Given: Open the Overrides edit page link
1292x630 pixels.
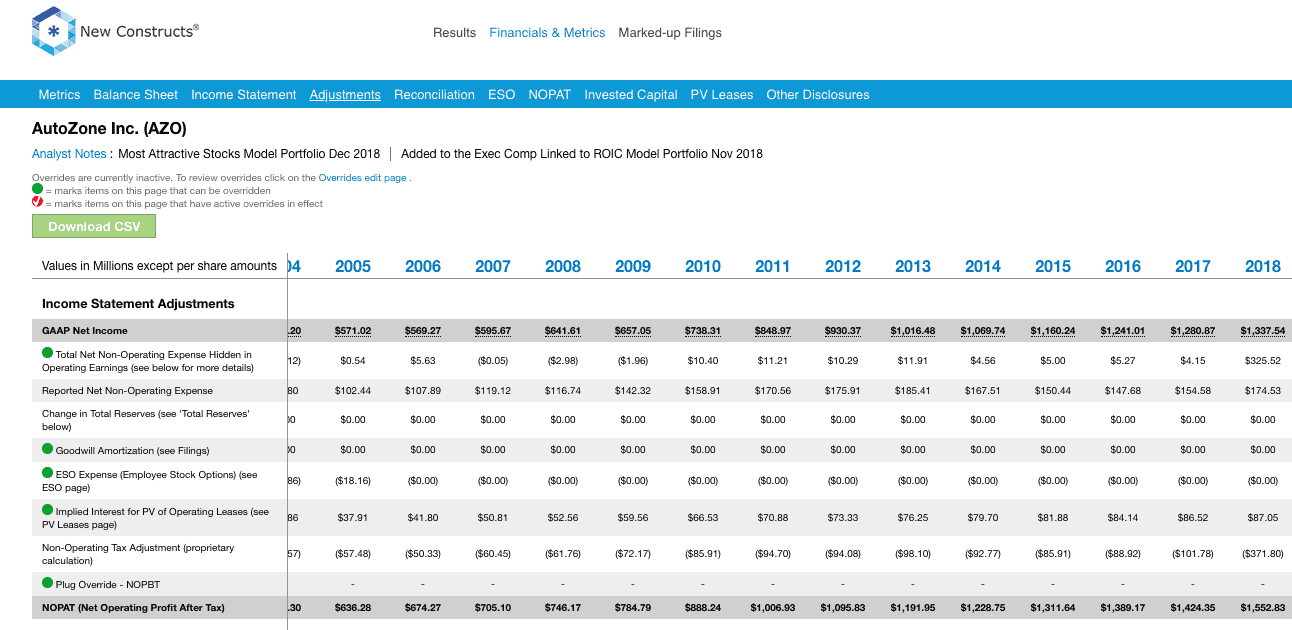Looking at the screenshot, I should tap(362, 178).
